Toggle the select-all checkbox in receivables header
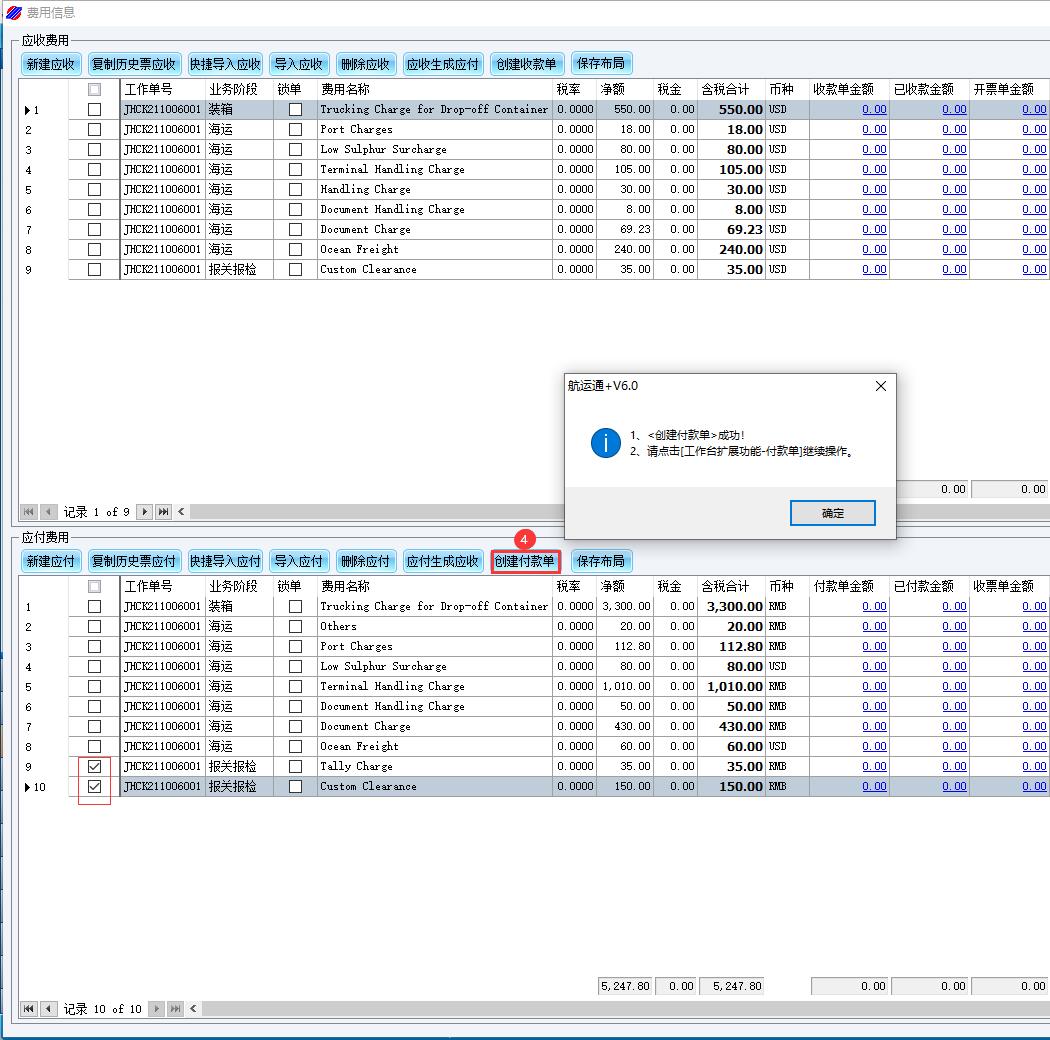The width and height of the screenshot is (1050, 1040). tap(95, 89)
